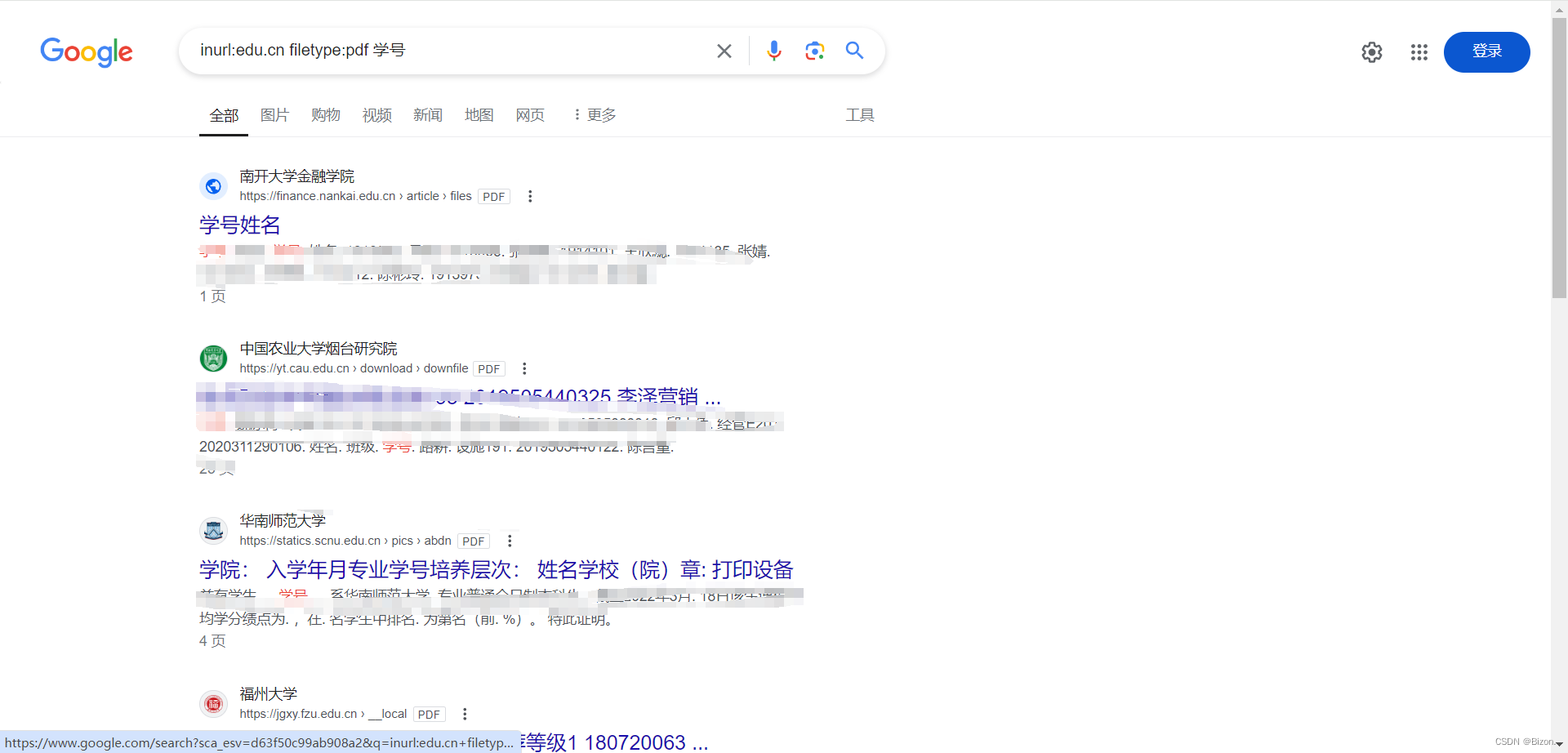Screen dimensions: 1568x753
Task: Click the 南开大学金融学院 site favicon
Action: (x=213, y=185)
